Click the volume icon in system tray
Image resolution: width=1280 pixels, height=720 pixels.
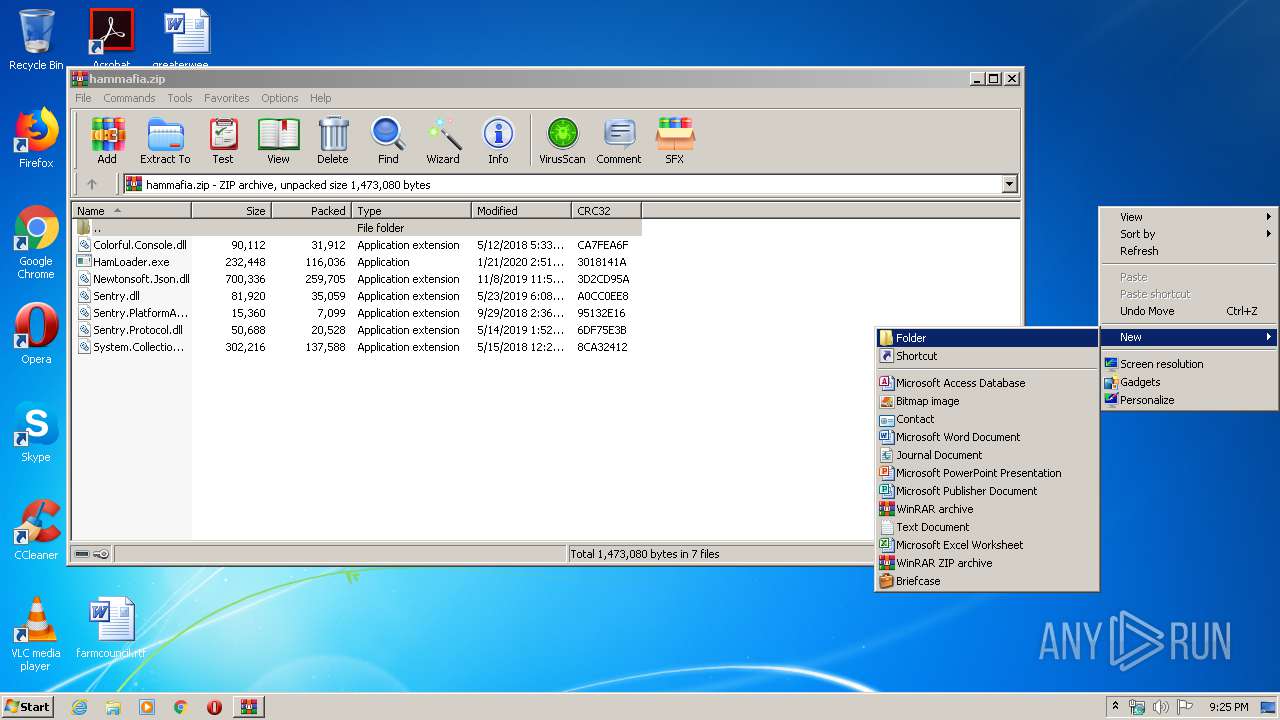[1161, 707]
